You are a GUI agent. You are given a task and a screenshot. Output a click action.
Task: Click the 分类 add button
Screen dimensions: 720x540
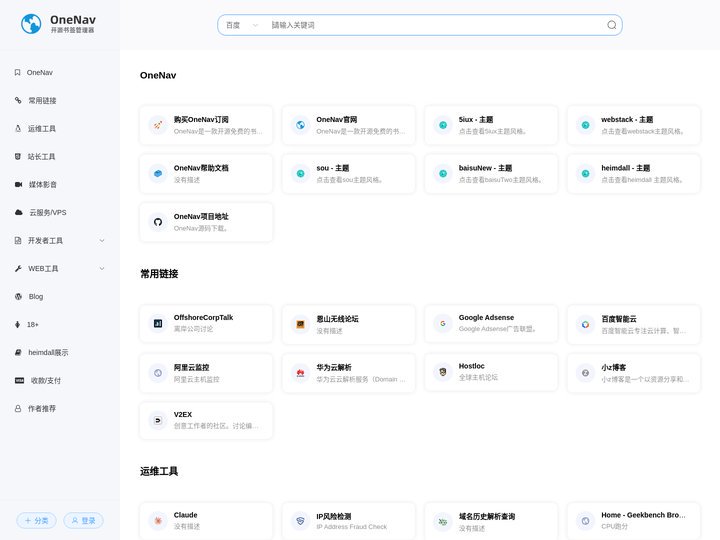(x=36, y=520)
